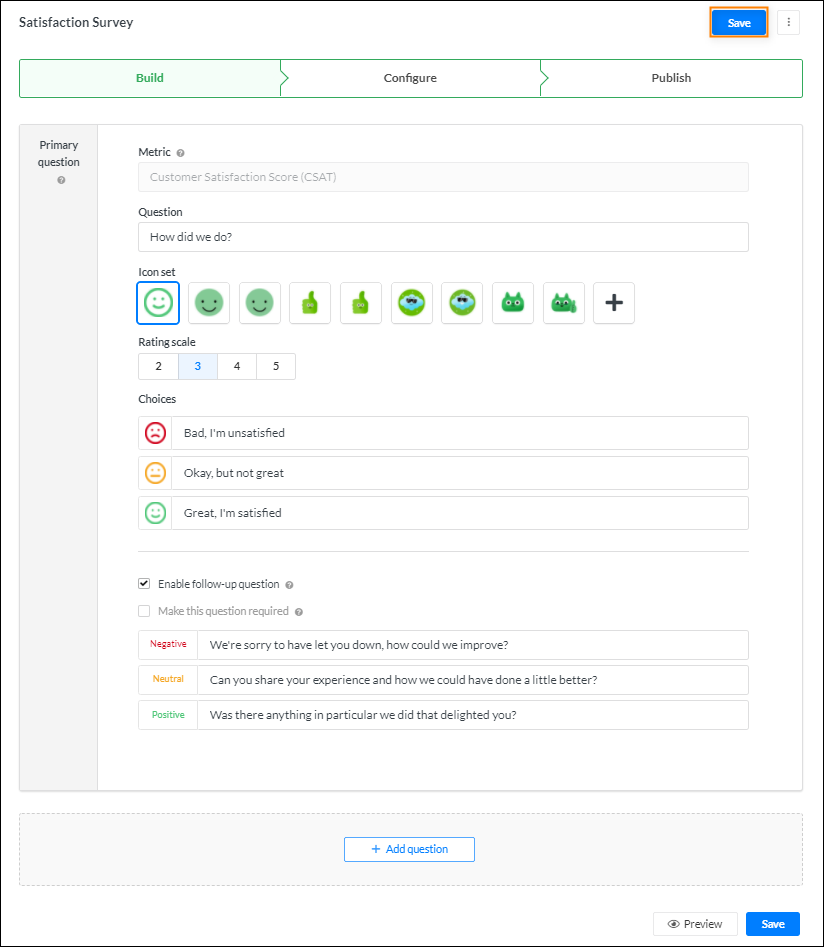
Task: Click Save next to the options menu
Action: [x=739, y=23]
